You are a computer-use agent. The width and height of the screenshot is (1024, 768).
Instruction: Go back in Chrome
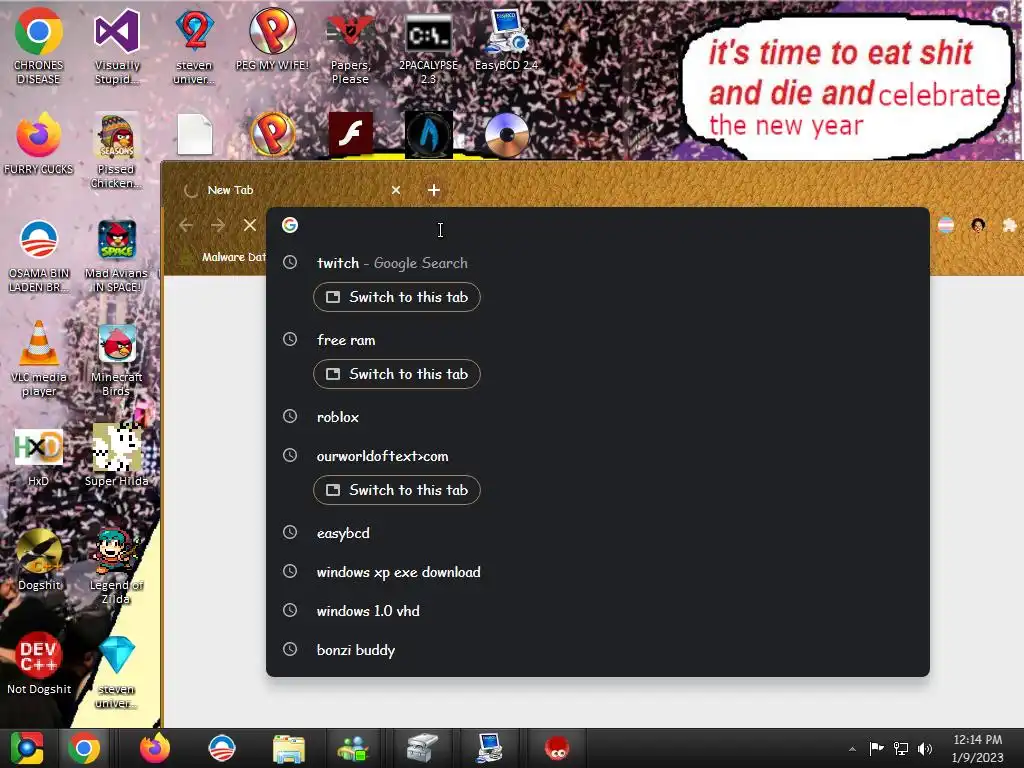pyautogui.click(x=186, y=225)
